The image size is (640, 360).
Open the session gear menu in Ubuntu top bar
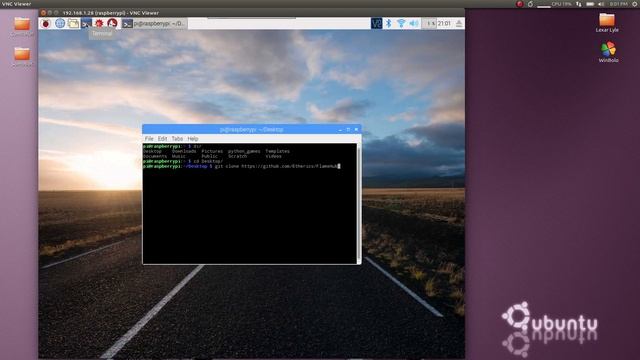(636, 4)
